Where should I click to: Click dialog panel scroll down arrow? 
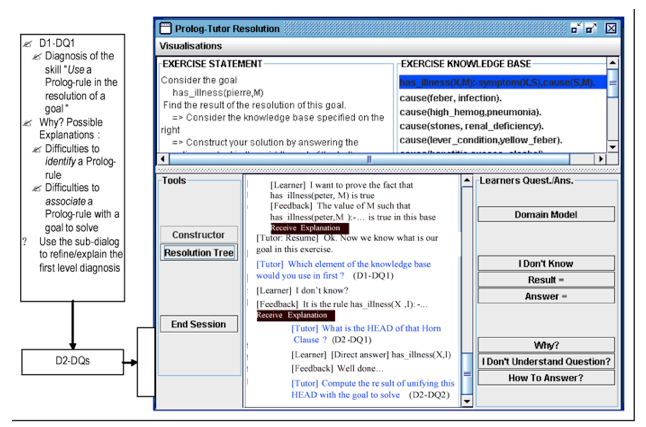tap(467, 401)
